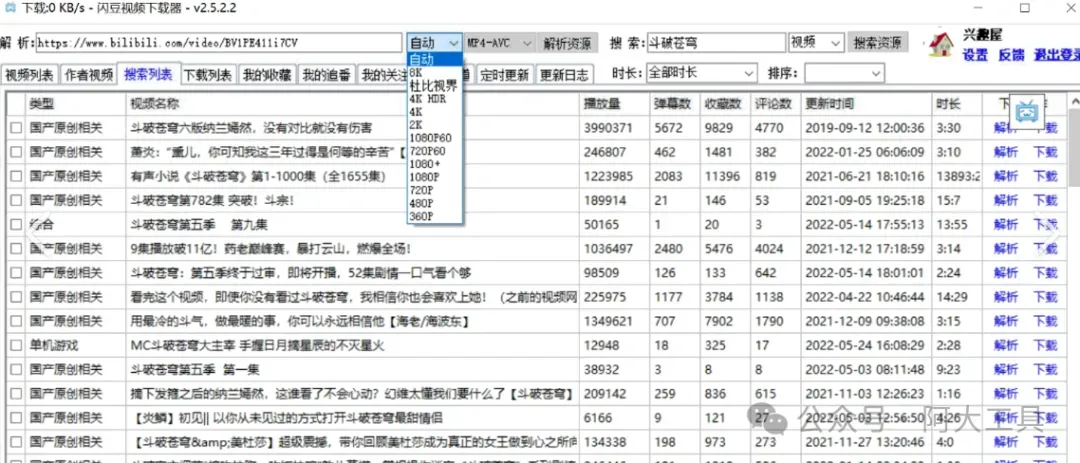Image resolution: width=1080 pixels, height=463 pixels.
Task: Click the 评论数 column header
Action: tap(775, 104)
